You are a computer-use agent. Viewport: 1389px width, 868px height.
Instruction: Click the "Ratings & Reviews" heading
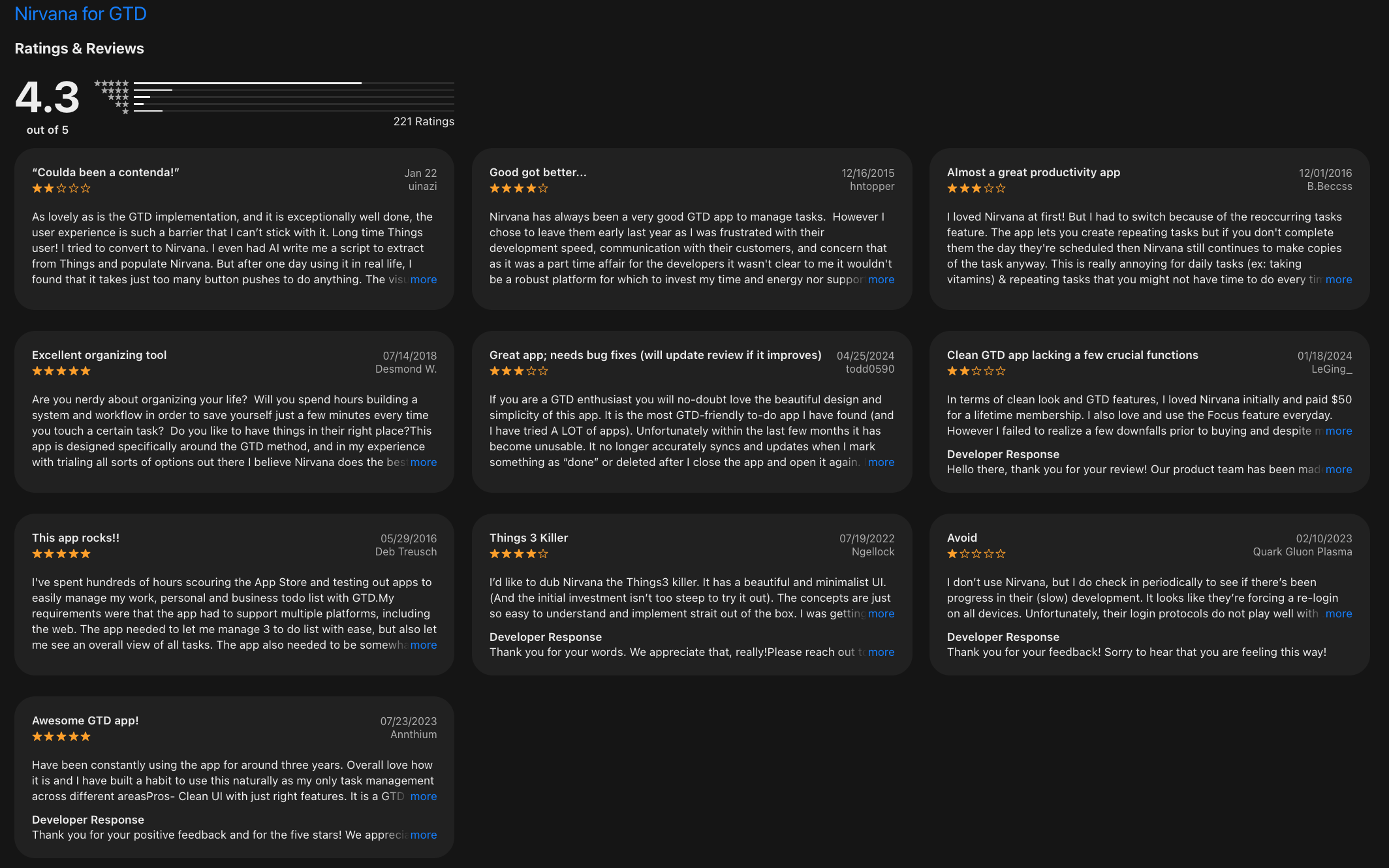tap(79, 48)
